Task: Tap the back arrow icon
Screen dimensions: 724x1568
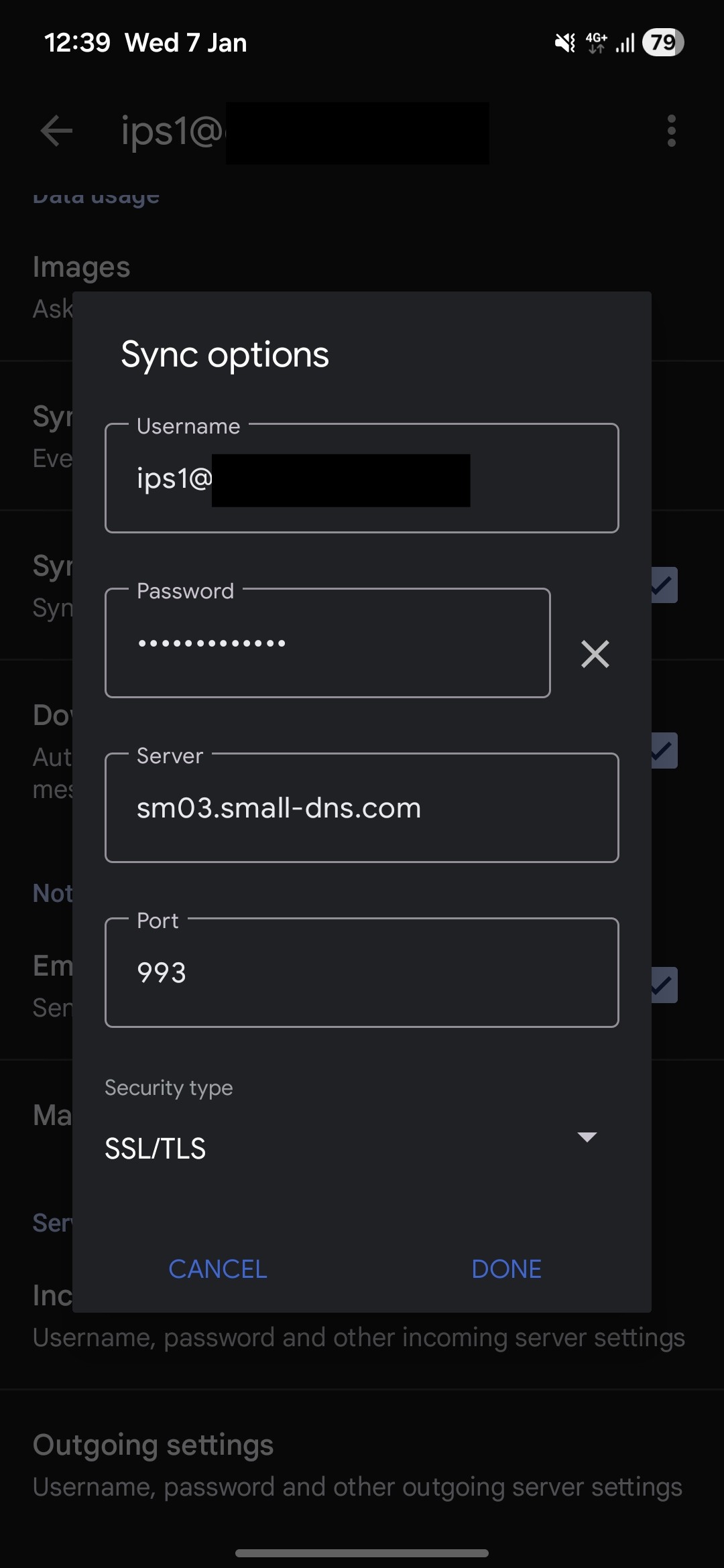Action: click(x=56, y=130)
